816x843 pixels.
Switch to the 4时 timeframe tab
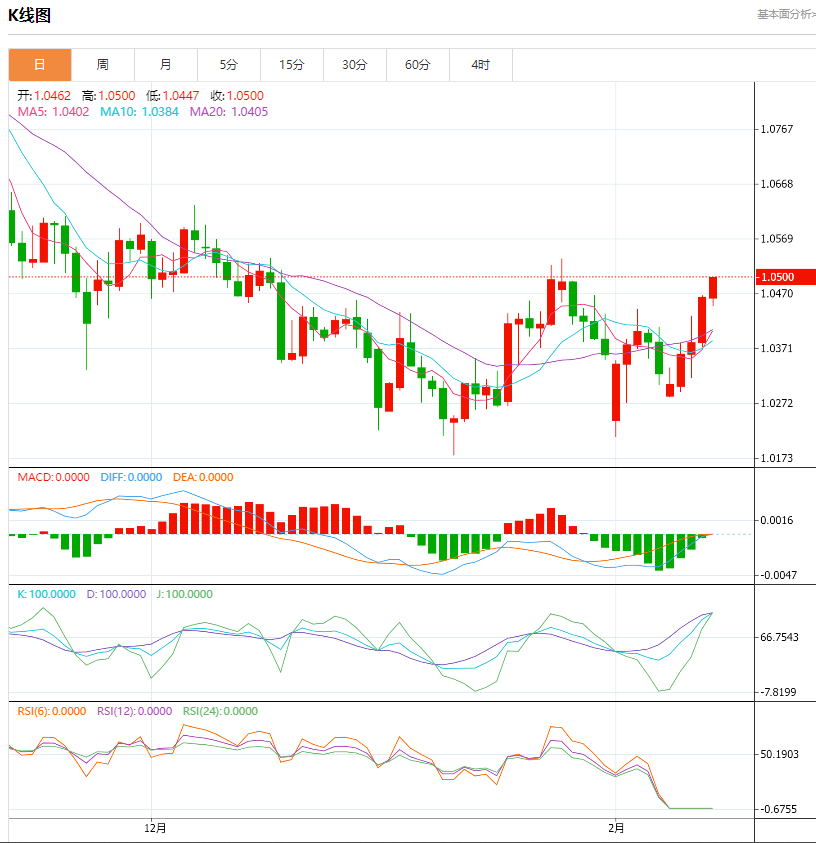pyautogui.click(x=481, y=65)
